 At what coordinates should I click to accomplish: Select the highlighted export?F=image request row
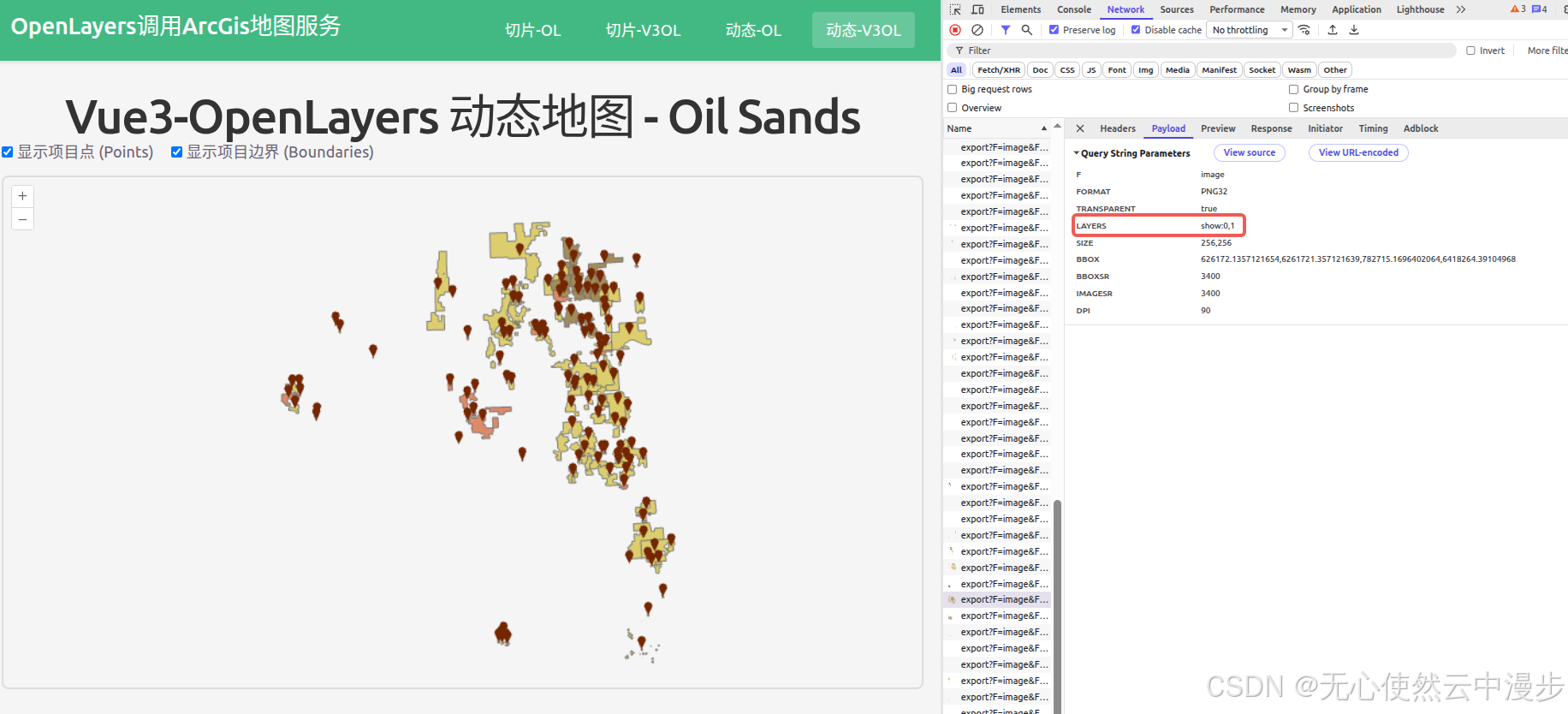click(997, 600)
